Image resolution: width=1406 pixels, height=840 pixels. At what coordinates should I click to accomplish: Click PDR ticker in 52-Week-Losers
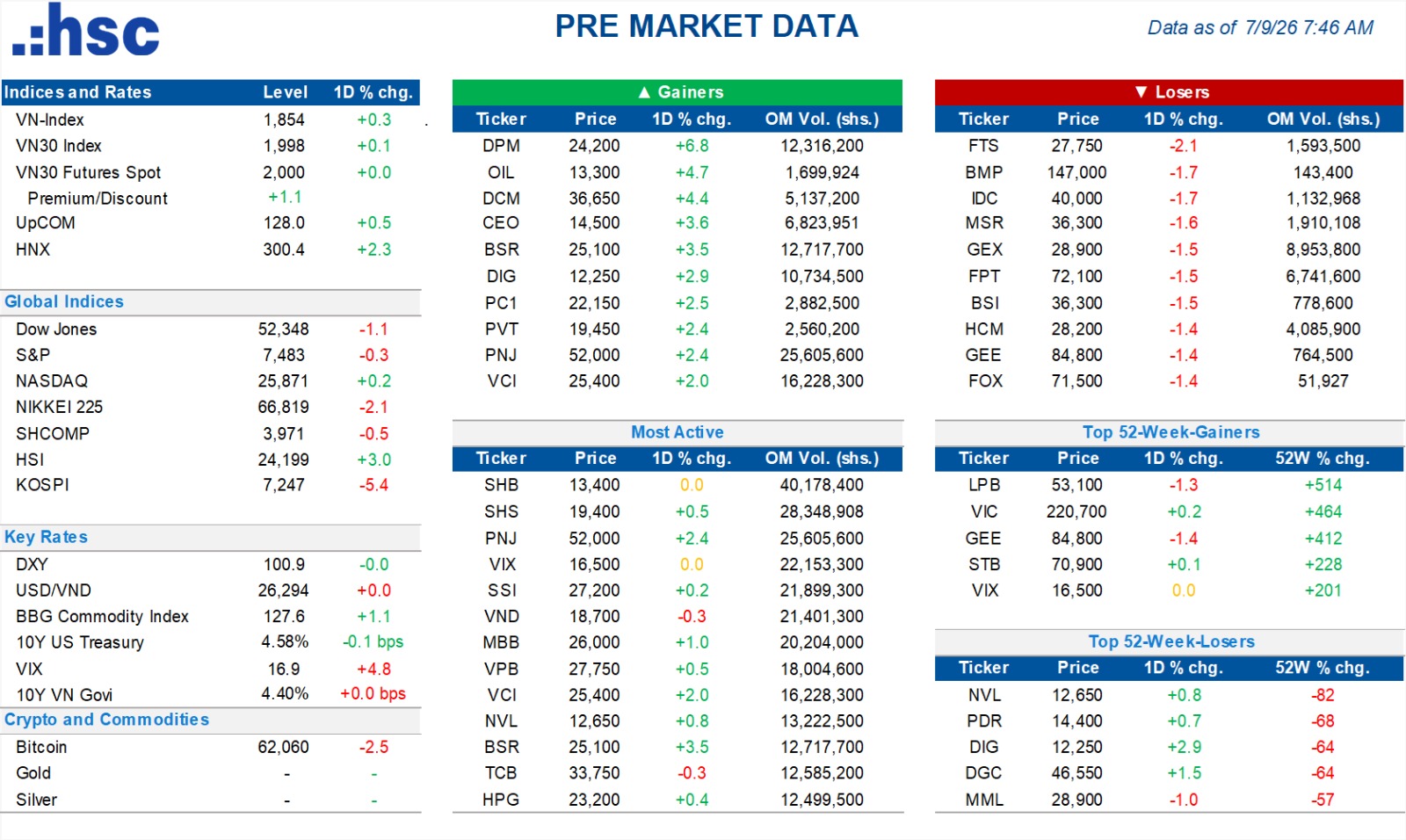(x=984, y=721)
